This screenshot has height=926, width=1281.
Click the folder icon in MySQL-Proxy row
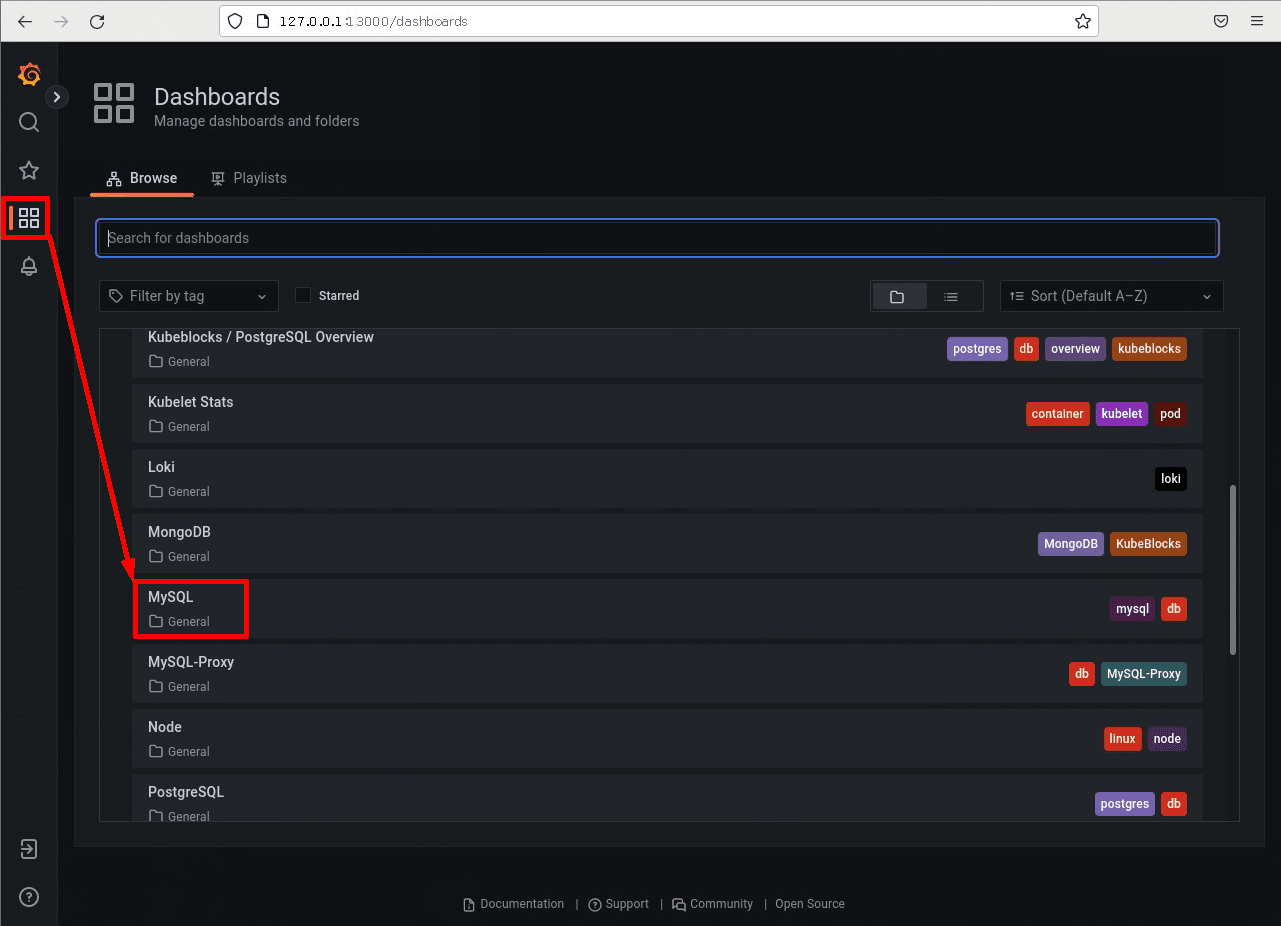155,687
